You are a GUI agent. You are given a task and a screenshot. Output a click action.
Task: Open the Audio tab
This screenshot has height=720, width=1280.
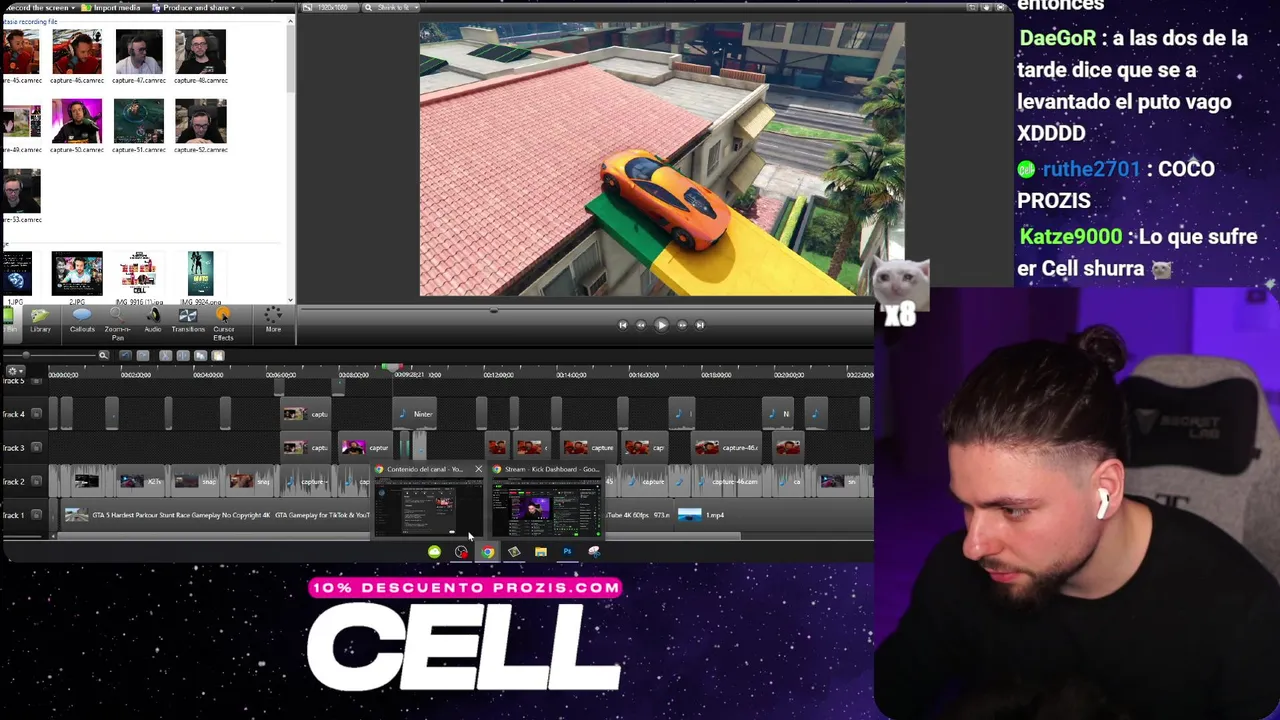[x=153, y=320]
